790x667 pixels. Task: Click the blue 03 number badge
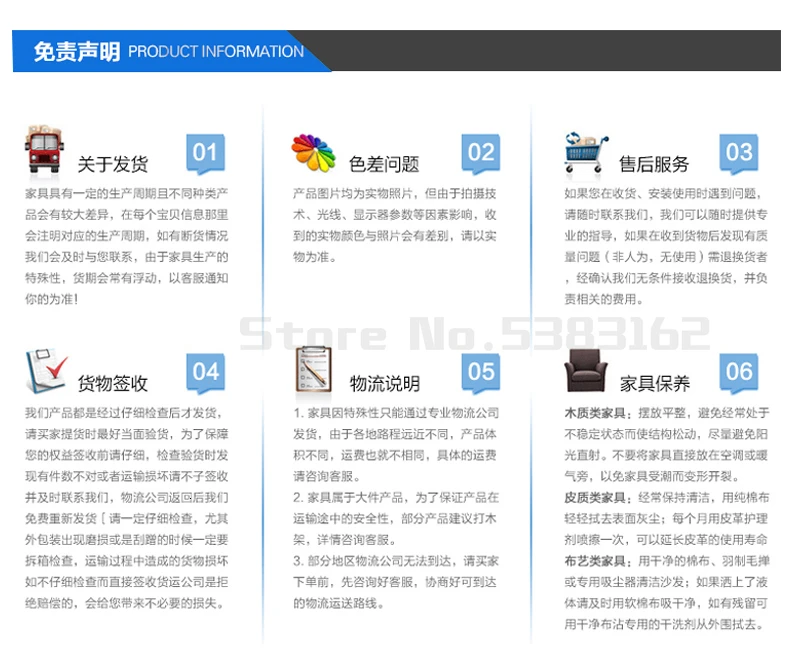pyautogui.click(x=739, y=154)
